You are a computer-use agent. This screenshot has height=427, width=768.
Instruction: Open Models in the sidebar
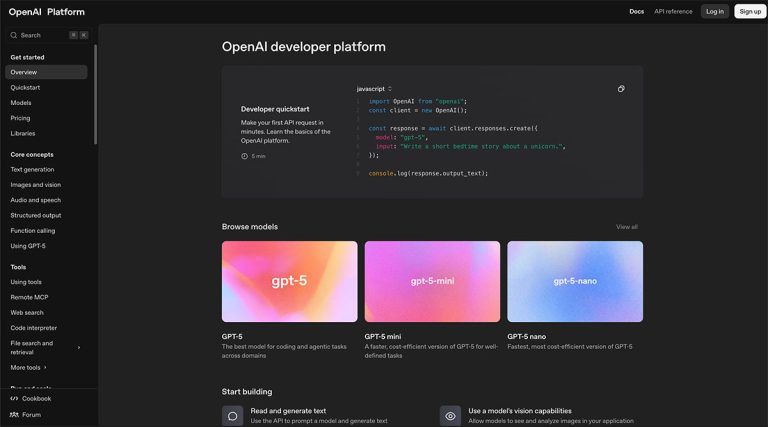[x=21, y=103]
